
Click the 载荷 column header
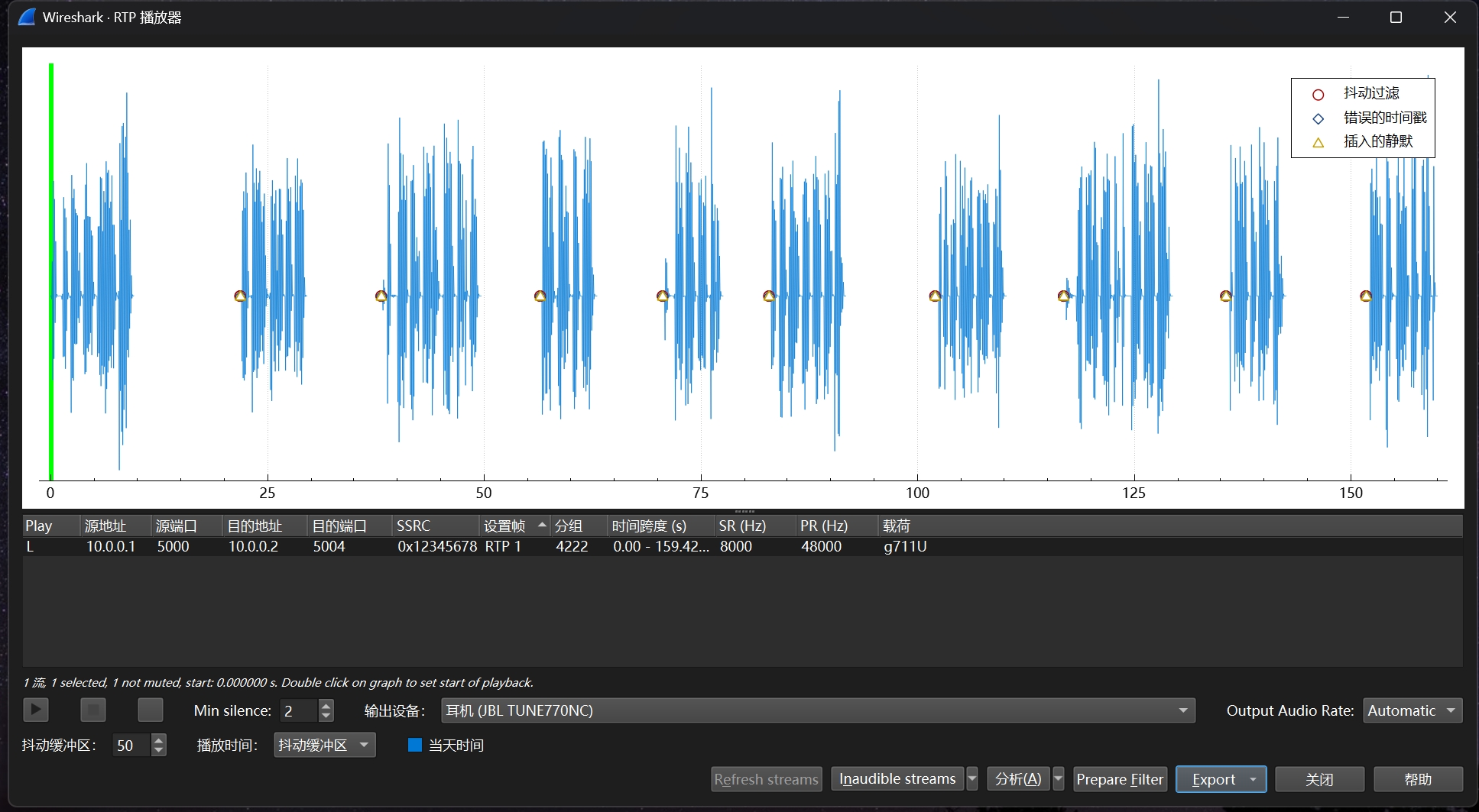click(x=896, y=526)
